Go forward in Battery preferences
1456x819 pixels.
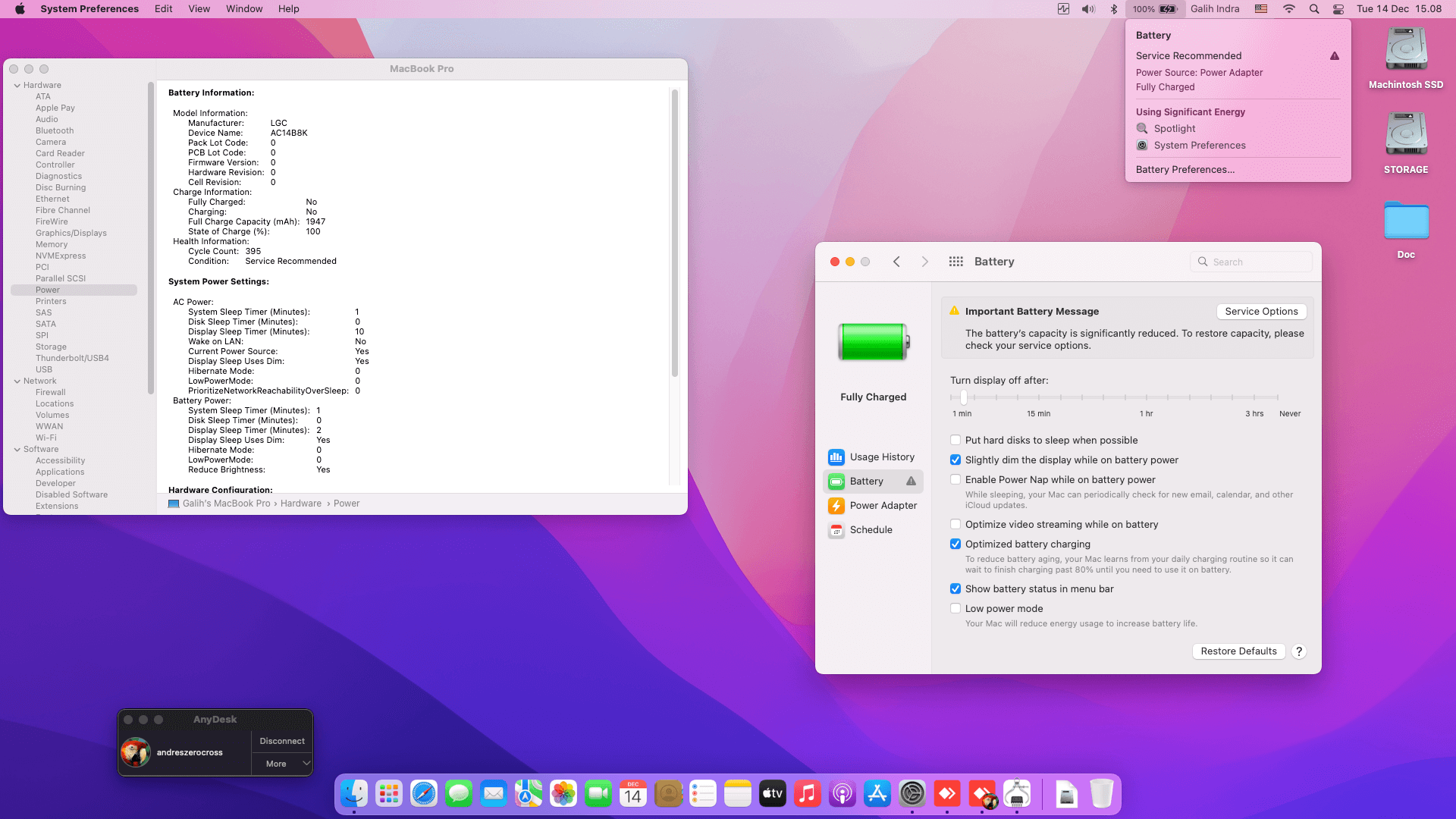click(x=924, y=262)
